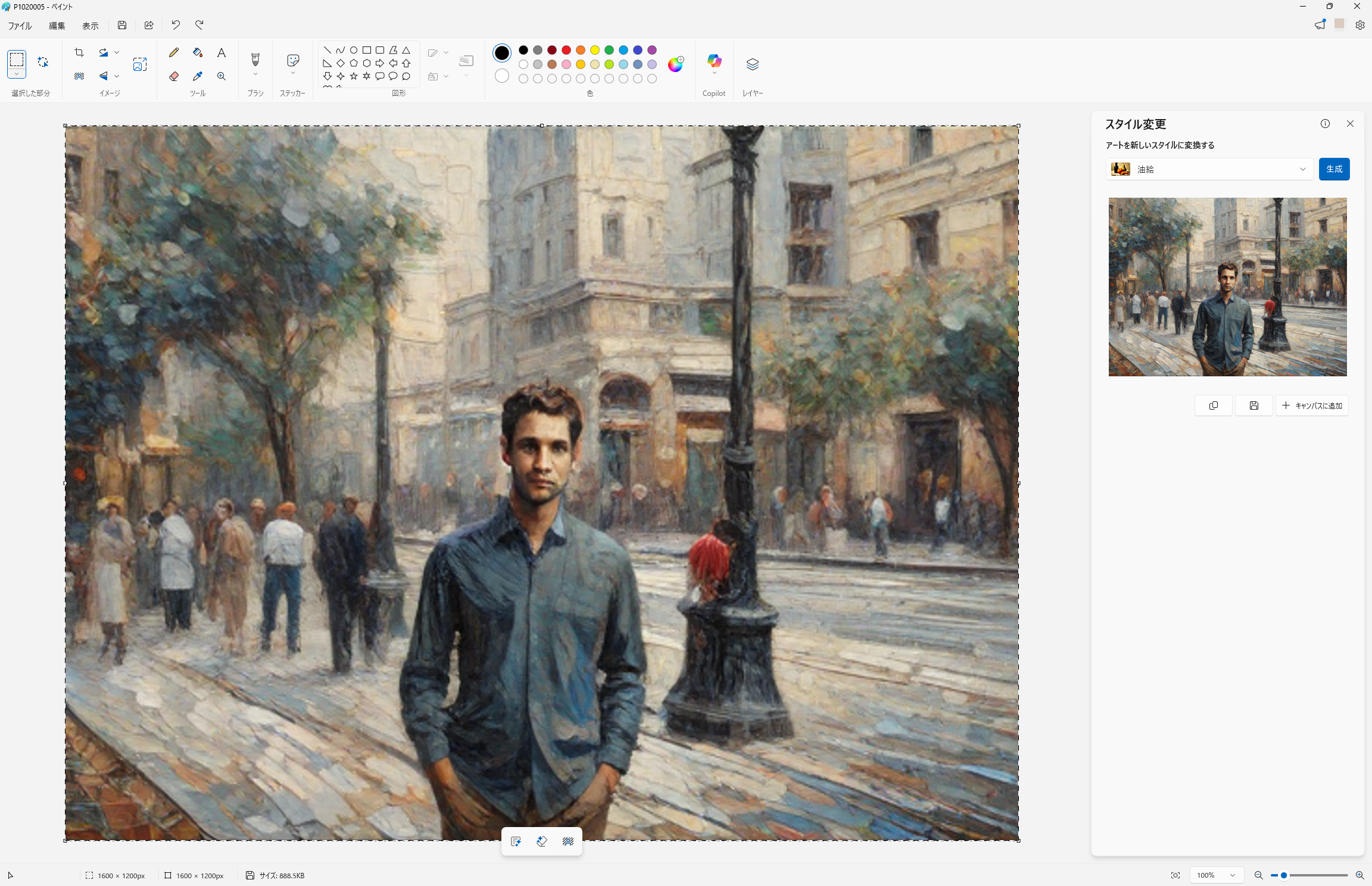This screenshot has height=886, width=1372.
Task: Select the Eraser tool
Action: pos(174,76)
